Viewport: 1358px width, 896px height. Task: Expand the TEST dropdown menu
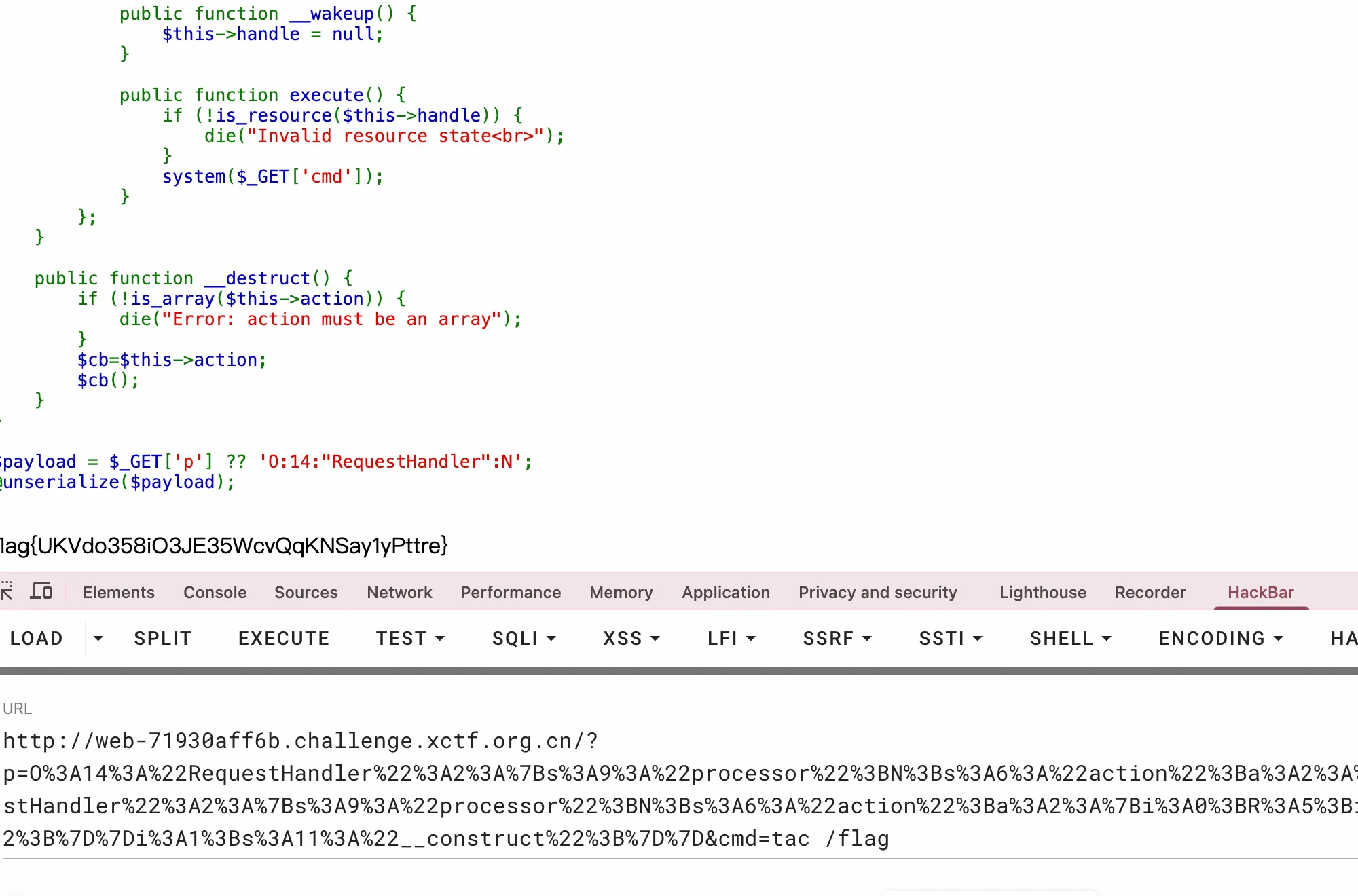coord(410,639)
